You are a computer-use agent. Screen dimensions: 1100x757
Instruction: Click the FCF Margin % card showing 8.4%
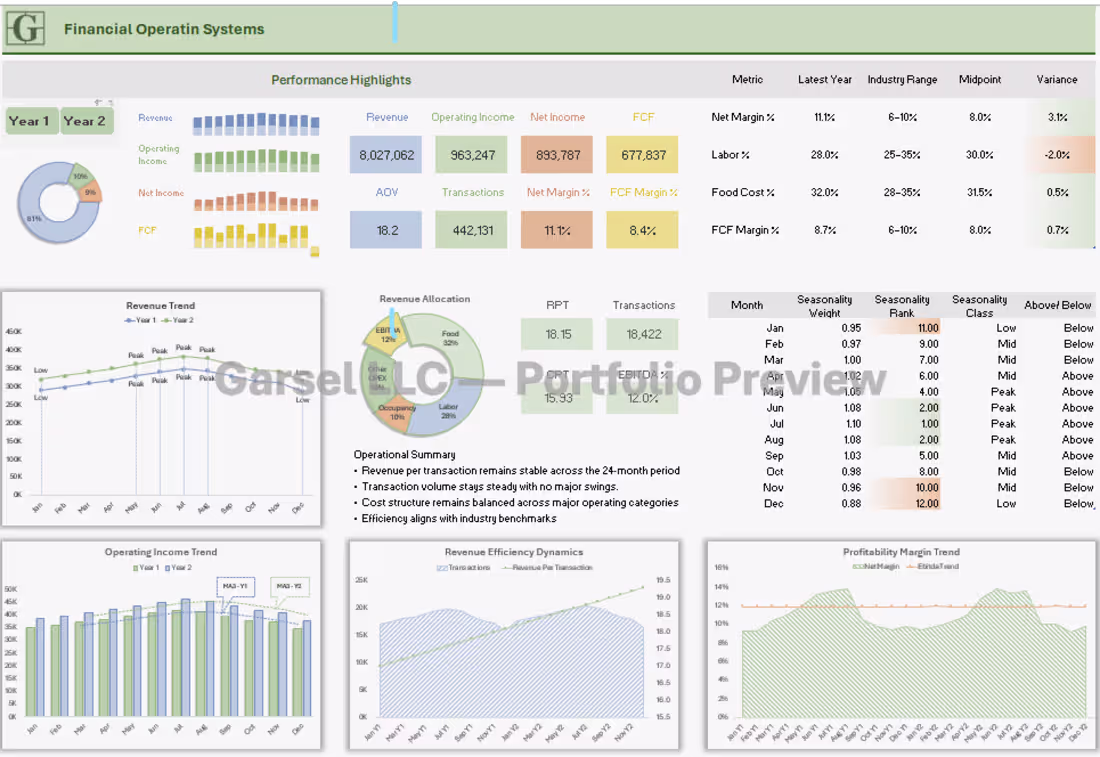[643, 230]
